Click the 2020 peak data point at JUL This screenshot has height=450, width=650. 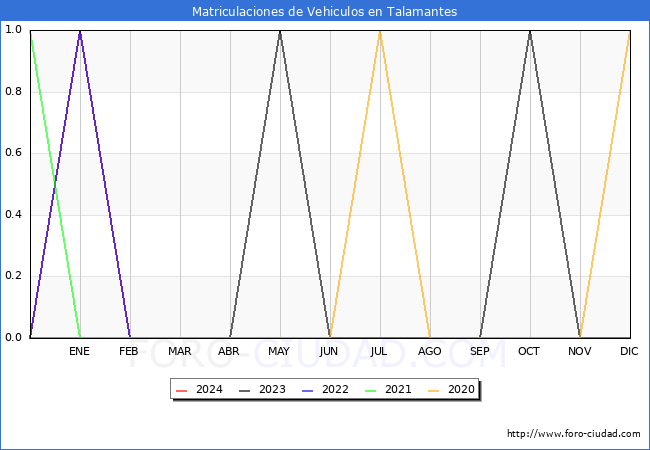pyautogui.click(x=380, y=31)
